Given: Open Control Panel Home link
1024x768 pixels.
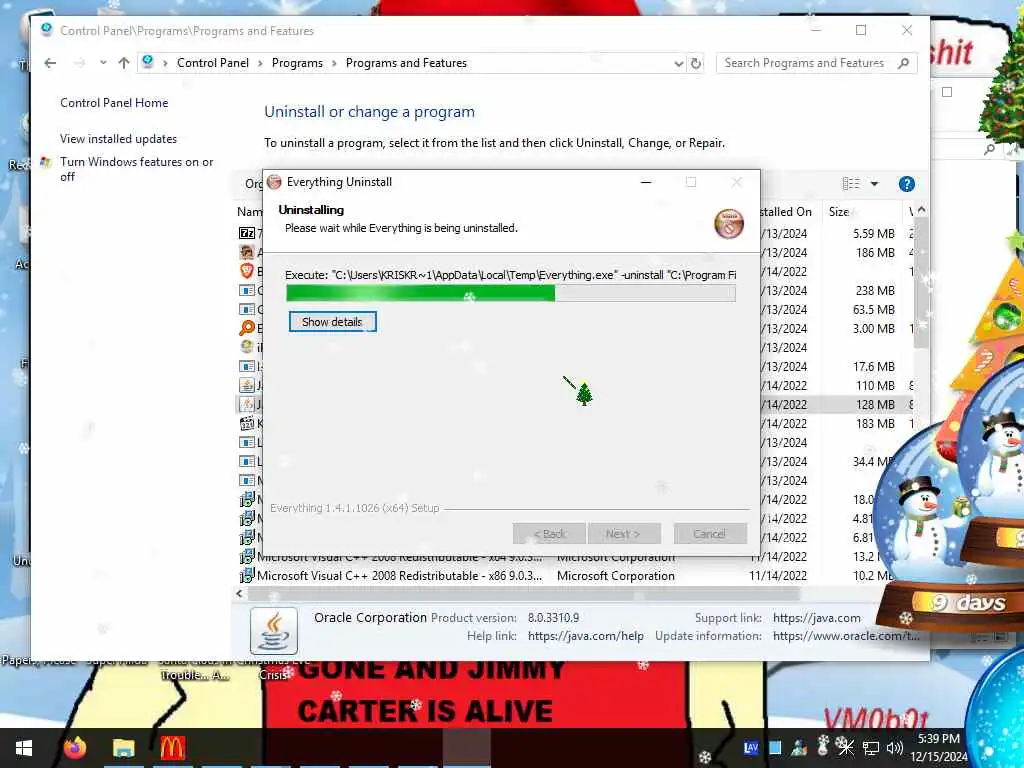Looking at the screenshot, I should tap(114, 103).
